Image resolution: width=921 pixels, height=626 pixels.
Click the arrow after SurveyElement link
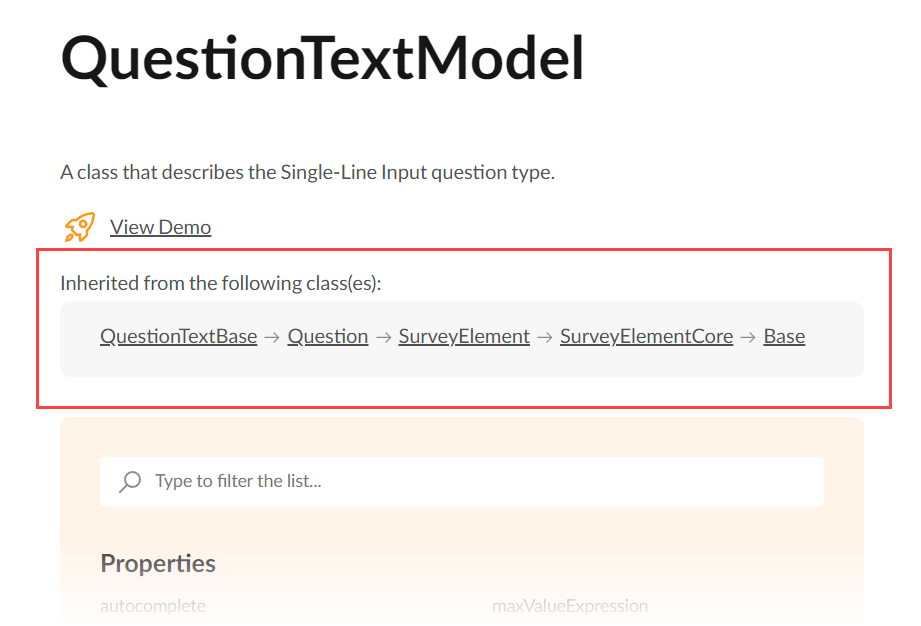(x=545, y=337)
